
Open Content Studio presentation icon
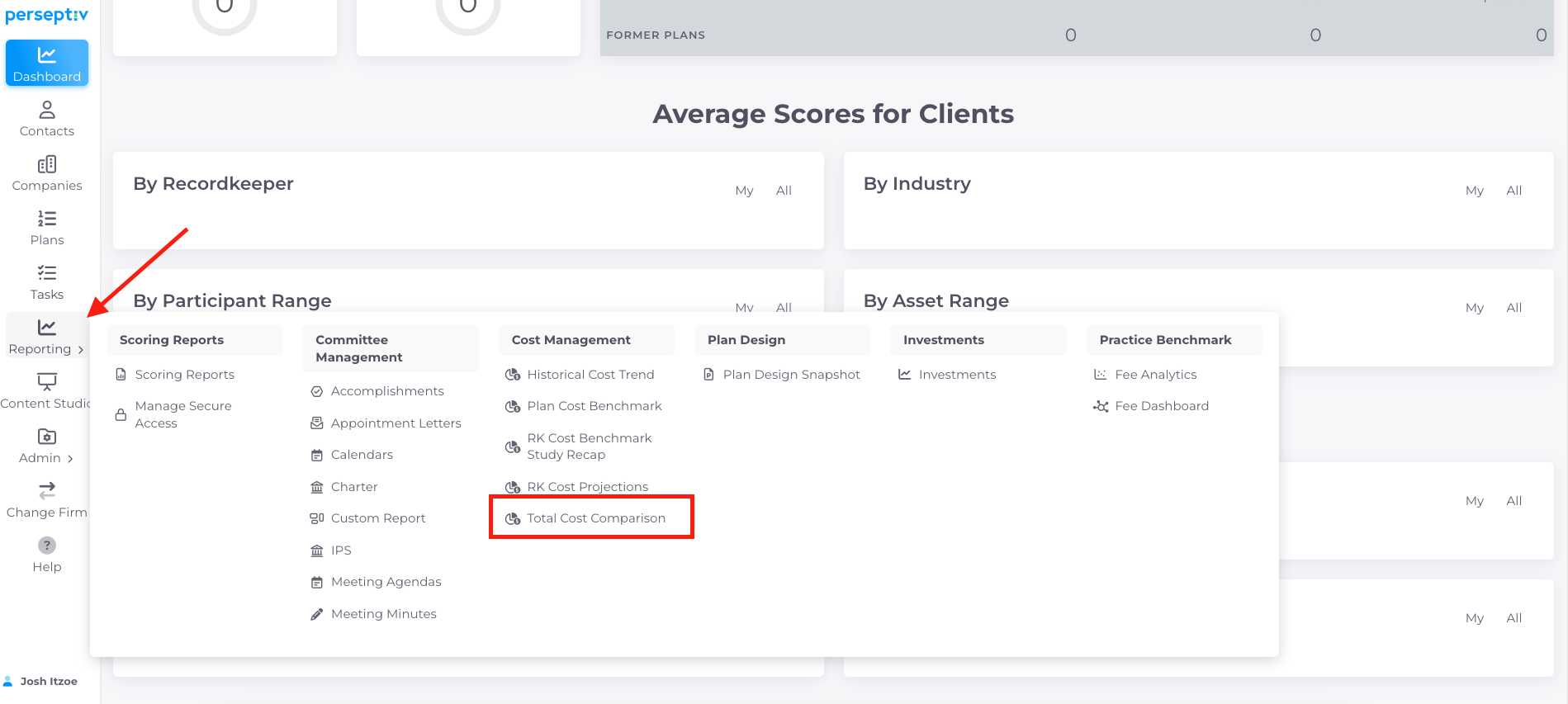tap(47, 381)
